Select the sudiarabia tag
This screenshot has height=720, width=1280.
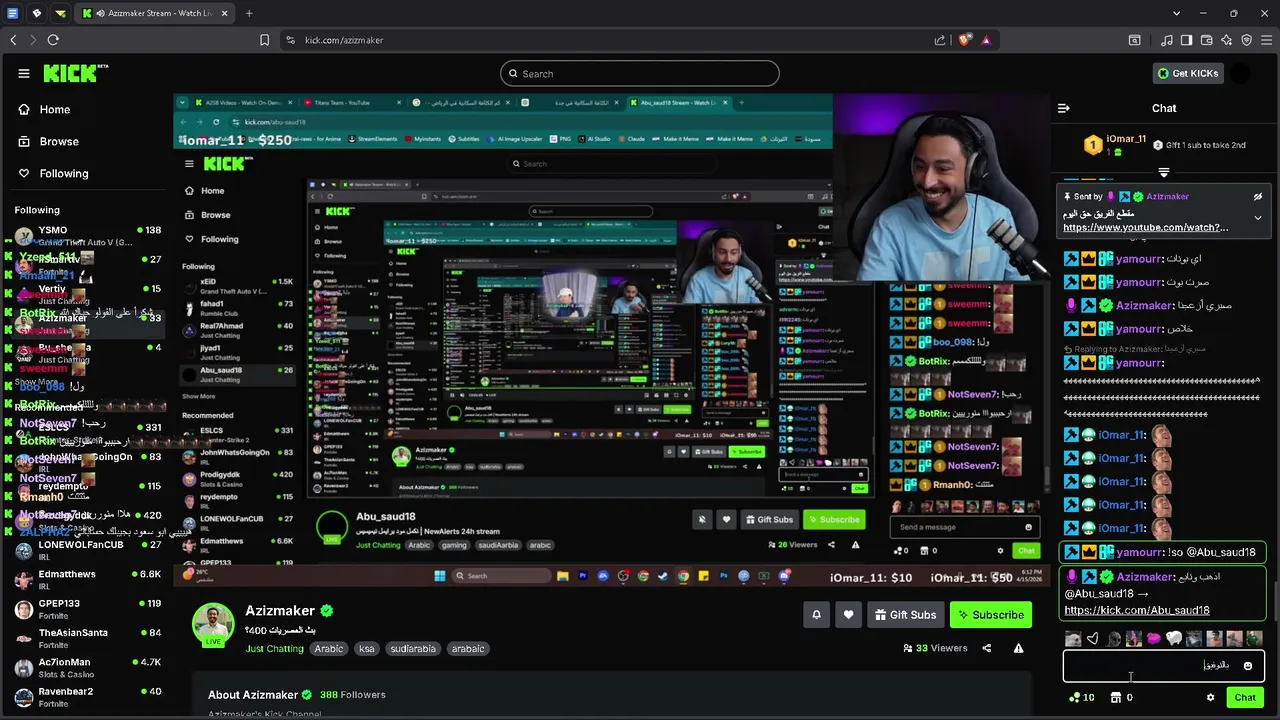(413, 649)
